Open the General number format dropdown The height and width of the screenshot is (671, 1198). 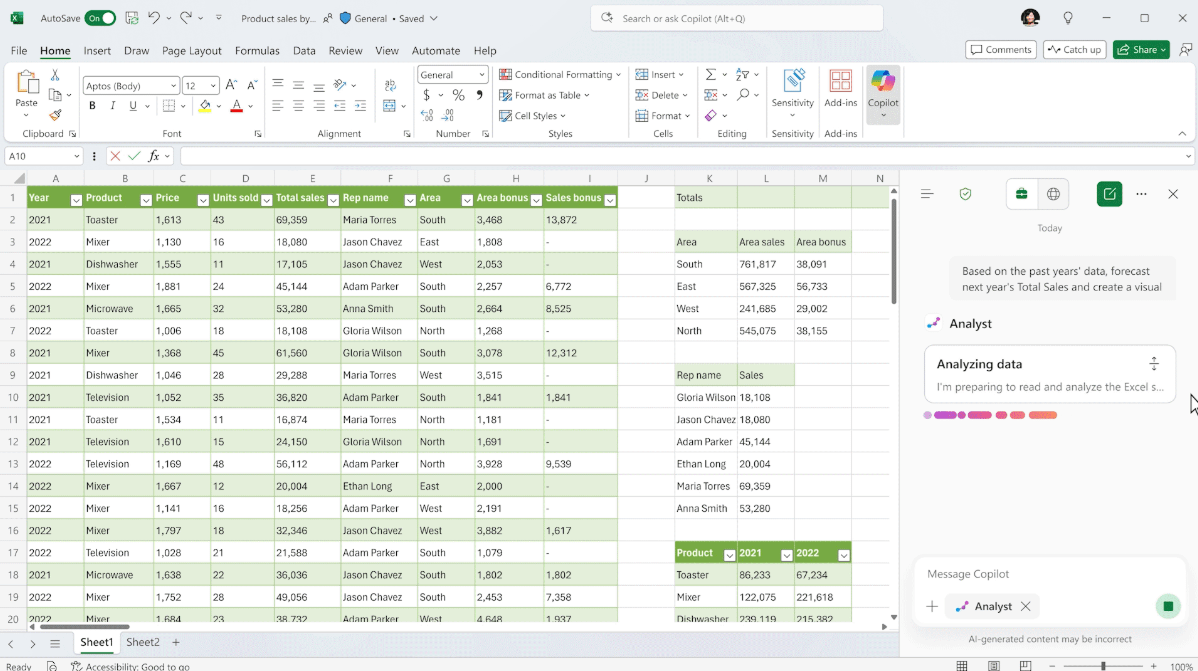pos(482,75)
